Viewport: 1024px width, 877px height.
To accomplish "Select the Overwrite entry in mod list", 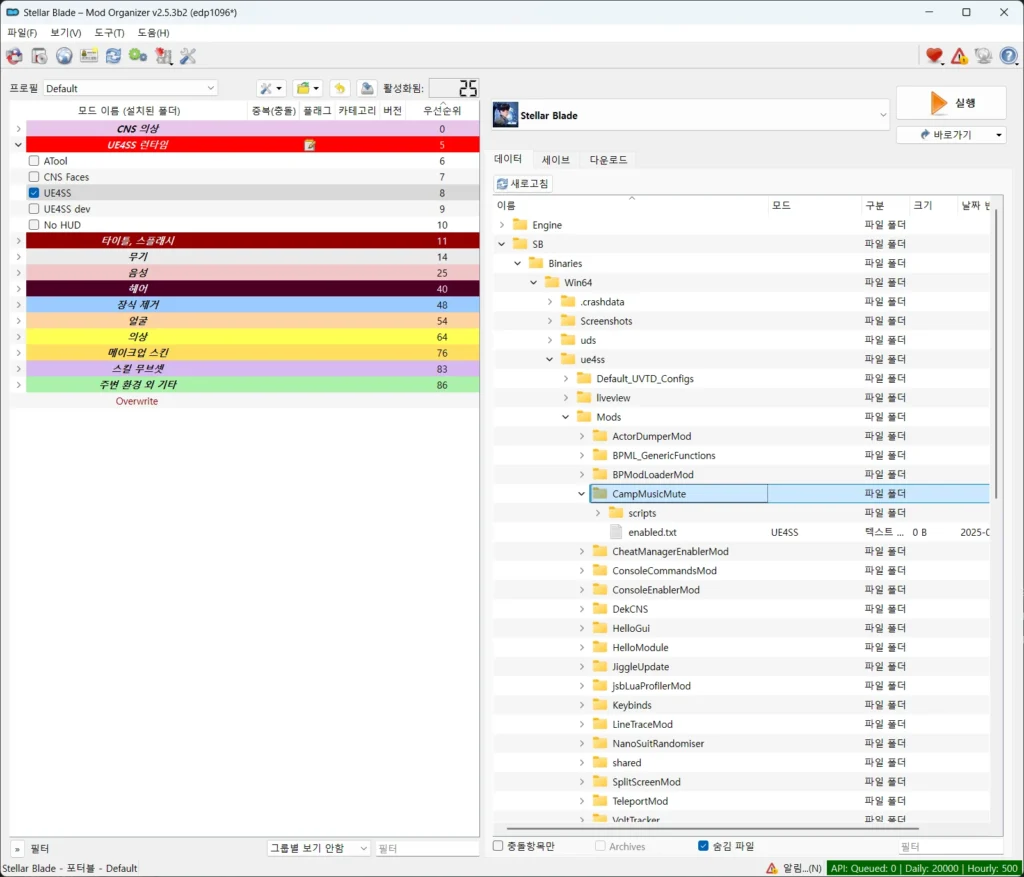I will click(136, 401).
